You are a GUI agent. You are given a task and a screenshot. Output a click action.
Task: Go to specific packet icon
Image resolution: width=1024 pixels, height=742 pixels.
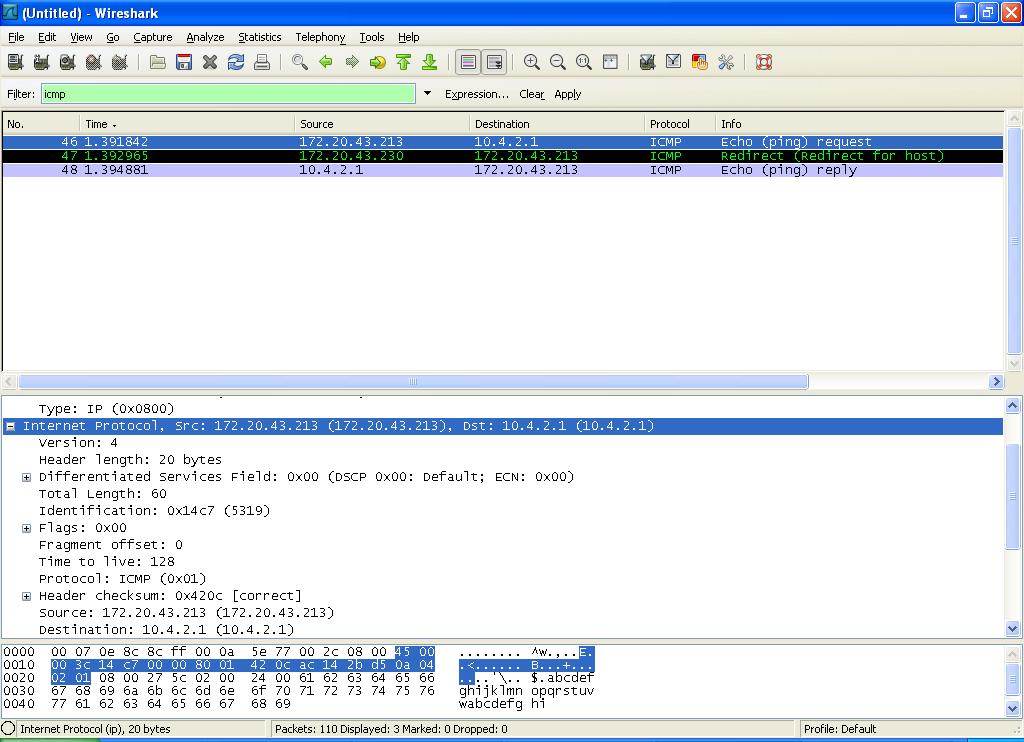(x=377, y=62)
